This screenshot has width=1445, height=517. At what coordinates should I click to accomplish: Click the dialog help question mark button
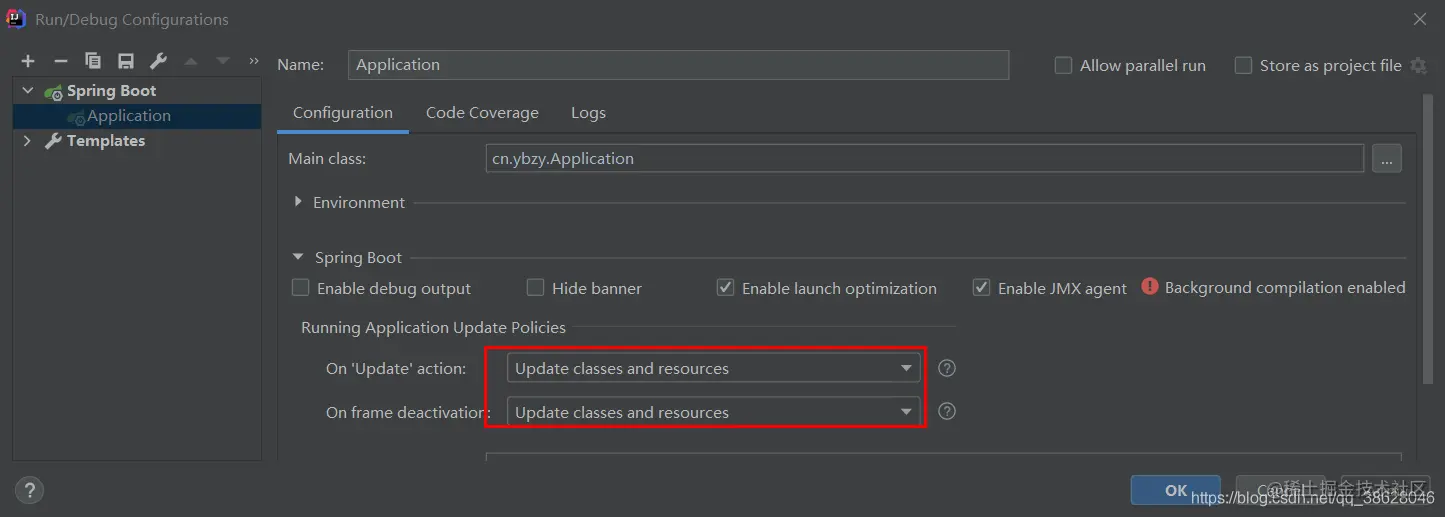point(29,490)
